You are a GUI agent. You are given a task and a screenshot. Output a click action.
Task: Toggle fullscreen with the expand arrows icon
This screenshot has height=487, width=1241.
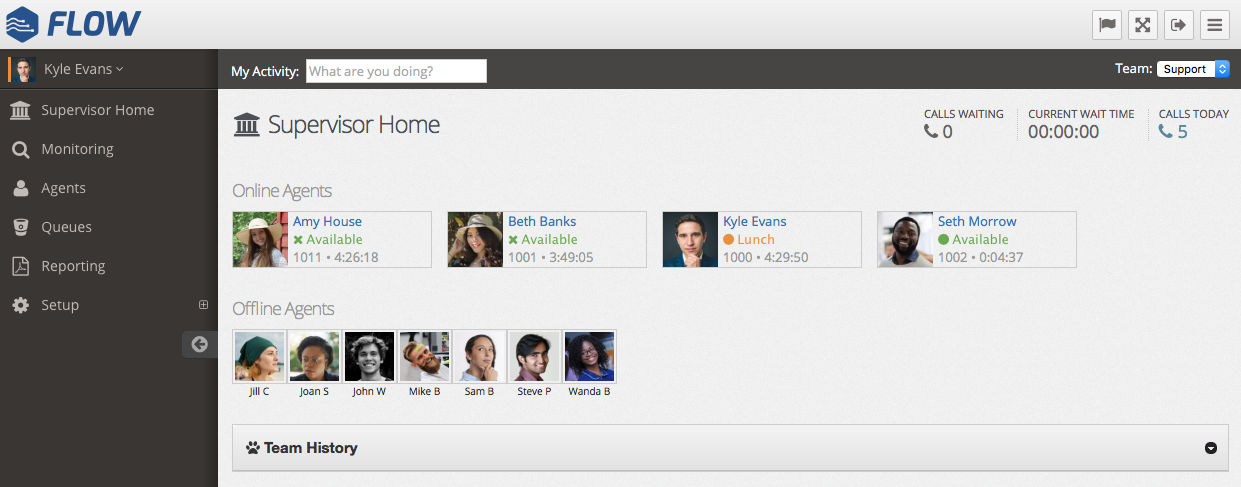[1142, 25]
